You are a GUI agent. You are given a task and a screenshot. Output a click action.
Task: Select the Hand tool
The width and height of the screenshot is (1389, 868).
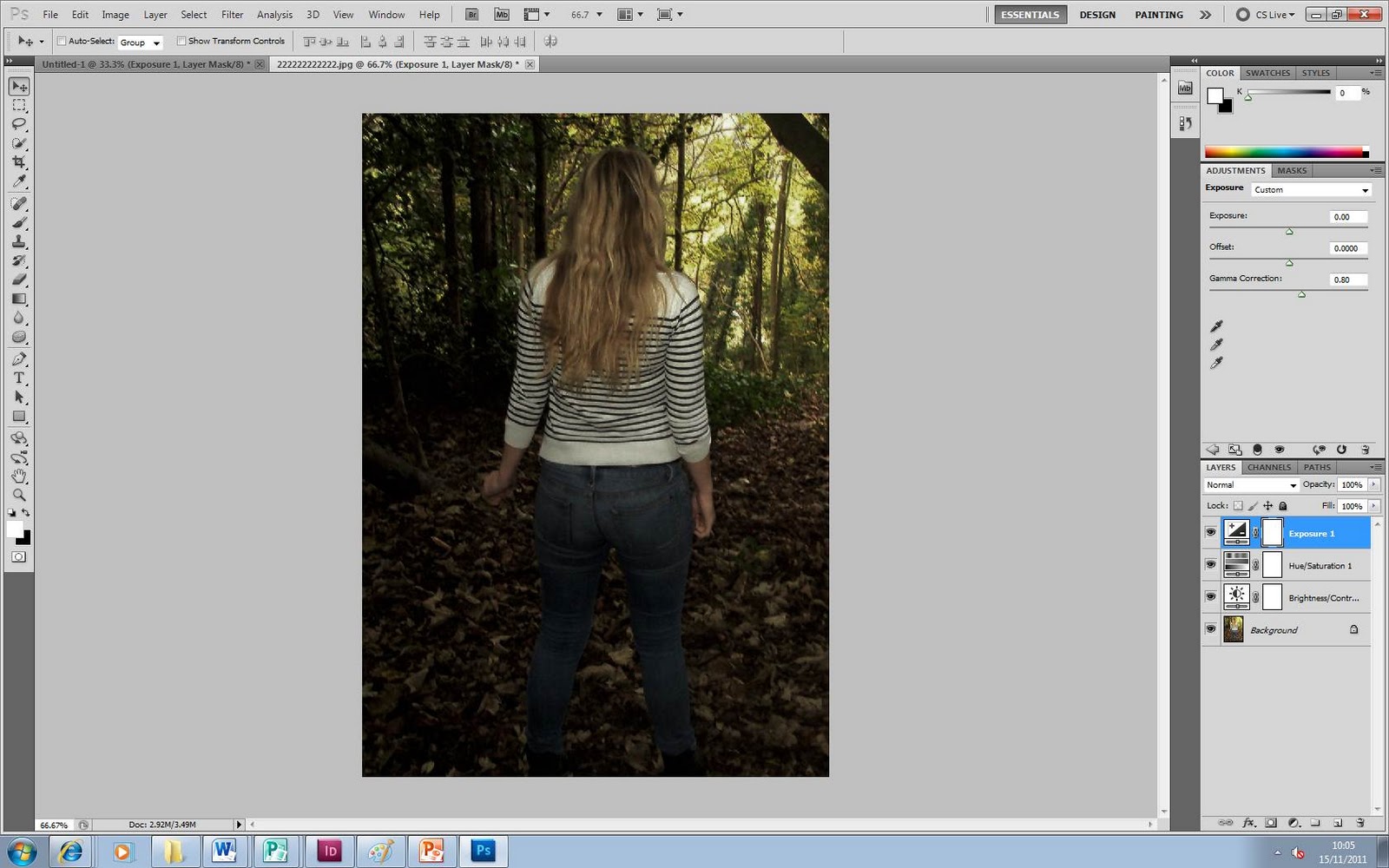(x=19, y=476)
